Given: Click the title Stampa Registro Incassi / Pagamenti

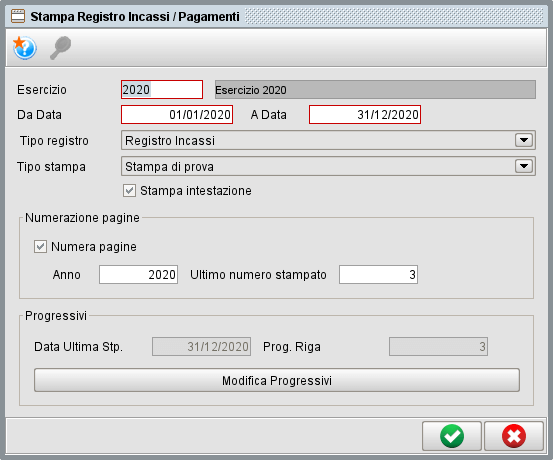Looking at the screenshot, I should (135, 17).
